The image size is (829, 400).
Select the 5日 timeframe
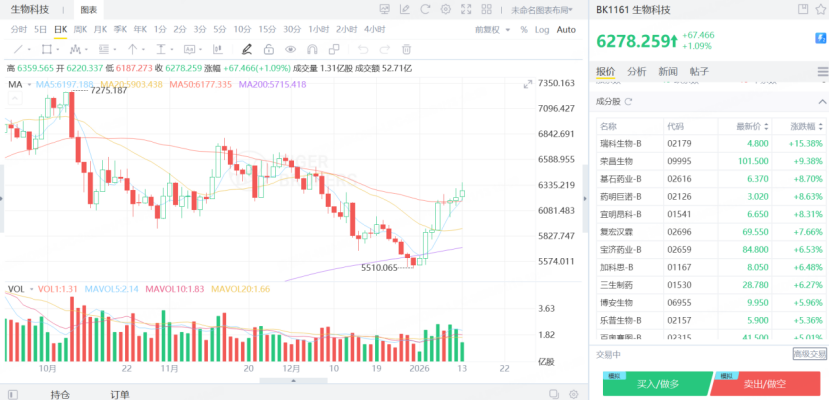click(x=40, y=30)
